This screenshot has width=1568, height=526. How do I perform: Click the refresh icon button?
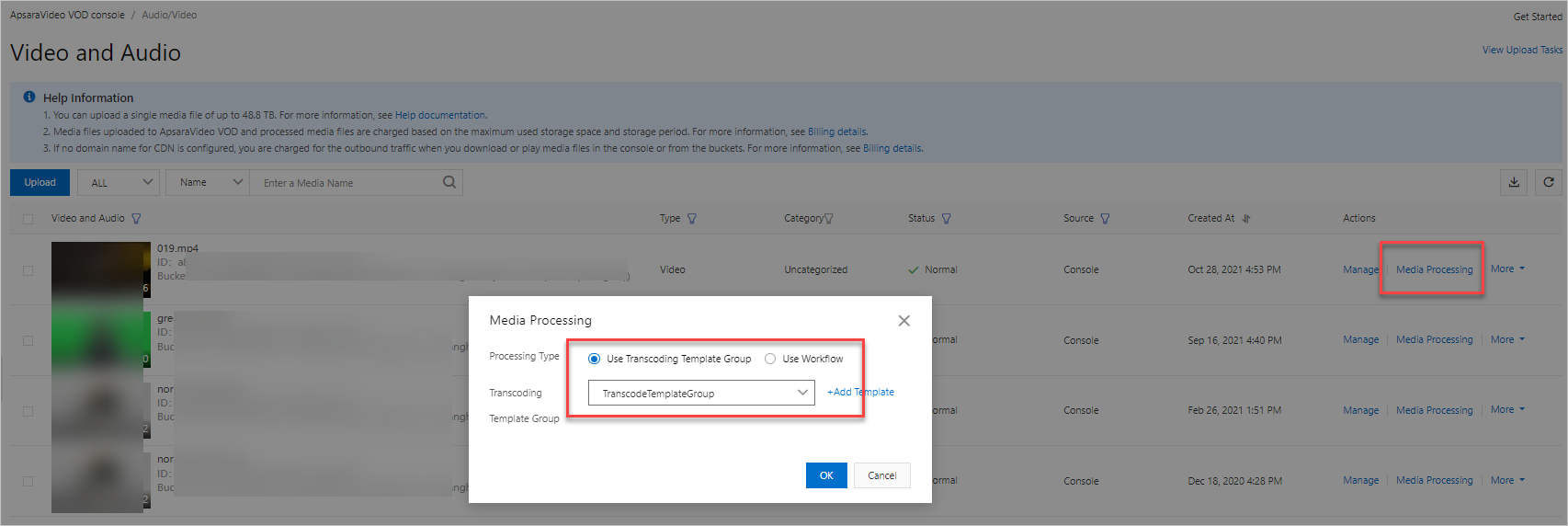click(x=1549, y=182)
